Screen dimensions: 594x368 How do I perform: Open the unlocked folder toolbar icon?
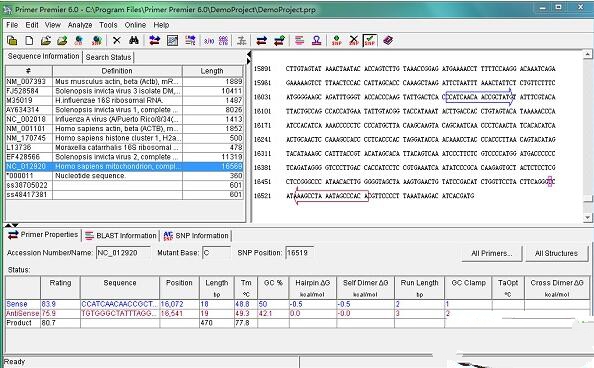[x=45, y=40]
